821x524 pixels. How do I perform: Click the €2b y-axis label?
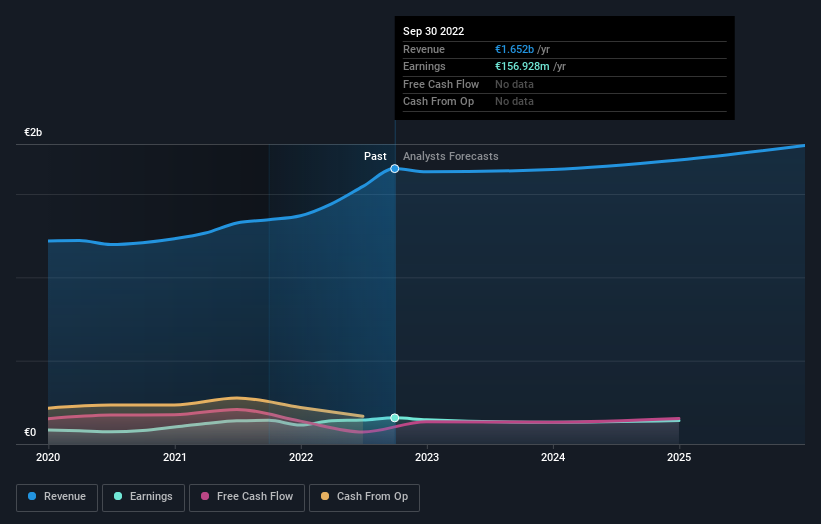point(33,132)
